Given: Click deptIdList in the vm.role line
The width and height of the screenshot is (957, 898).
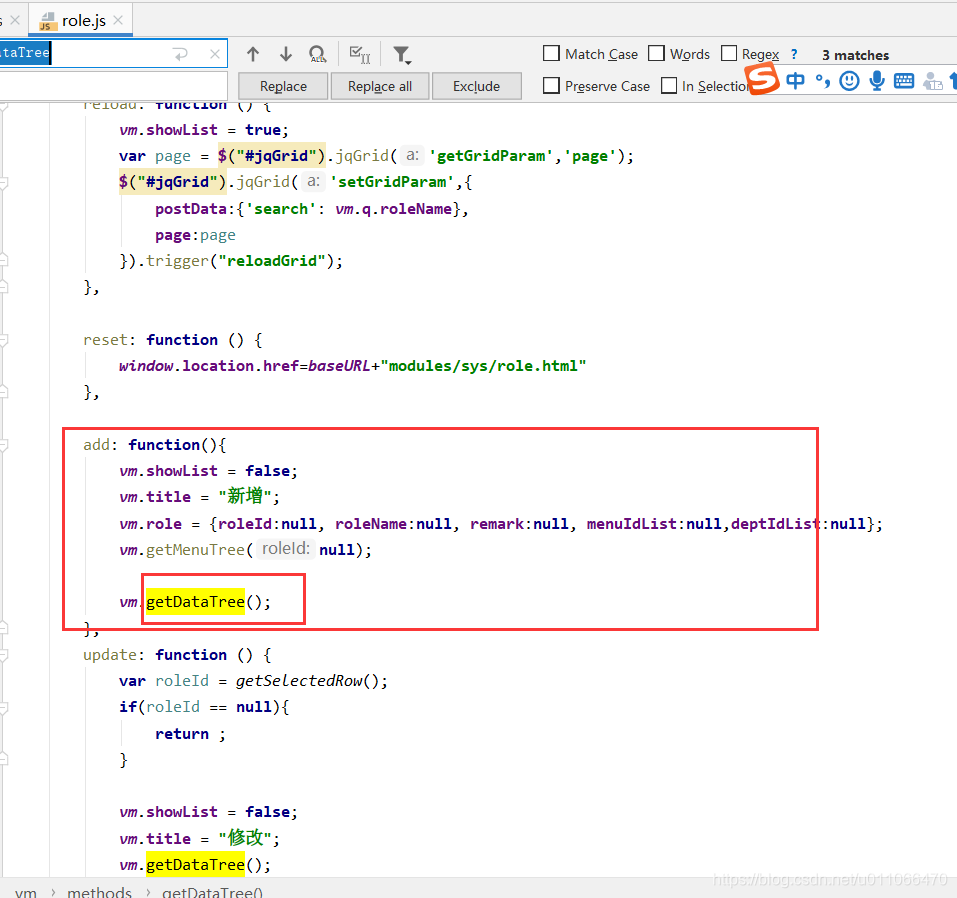Looking at the screenshot, I should (776, 524).
